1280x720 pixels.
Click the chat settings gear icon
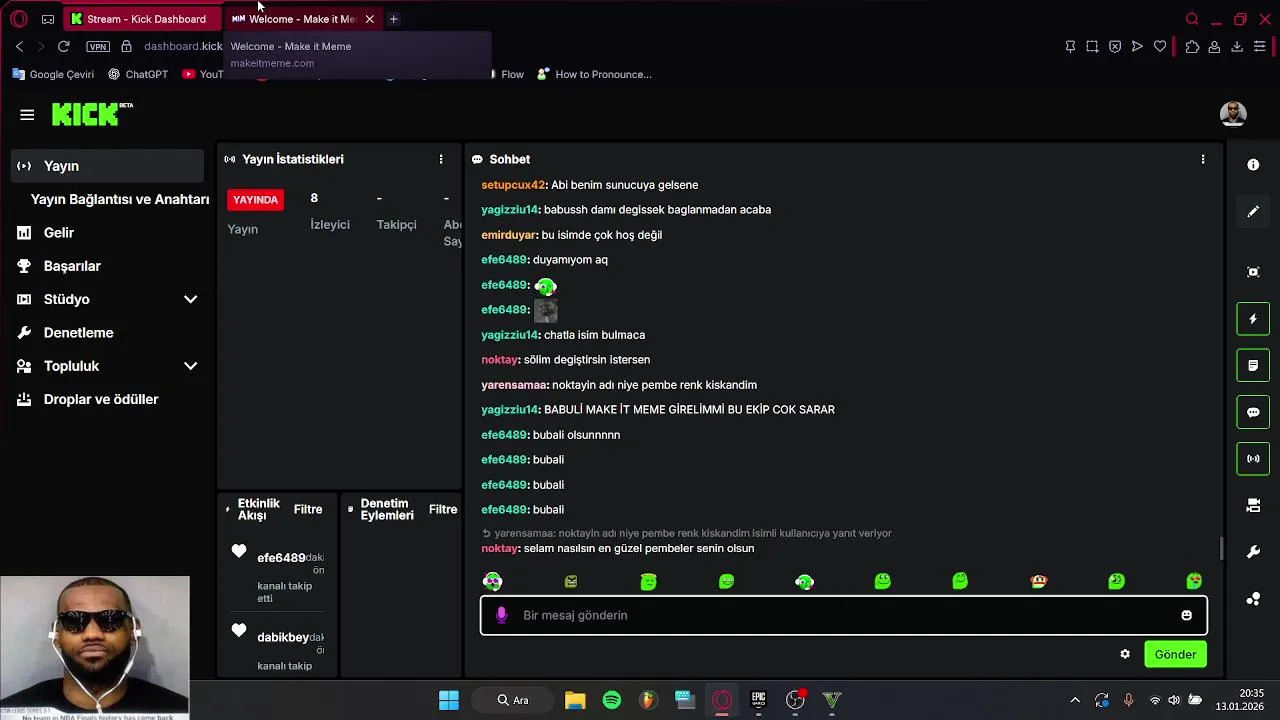pos(1125,654)
